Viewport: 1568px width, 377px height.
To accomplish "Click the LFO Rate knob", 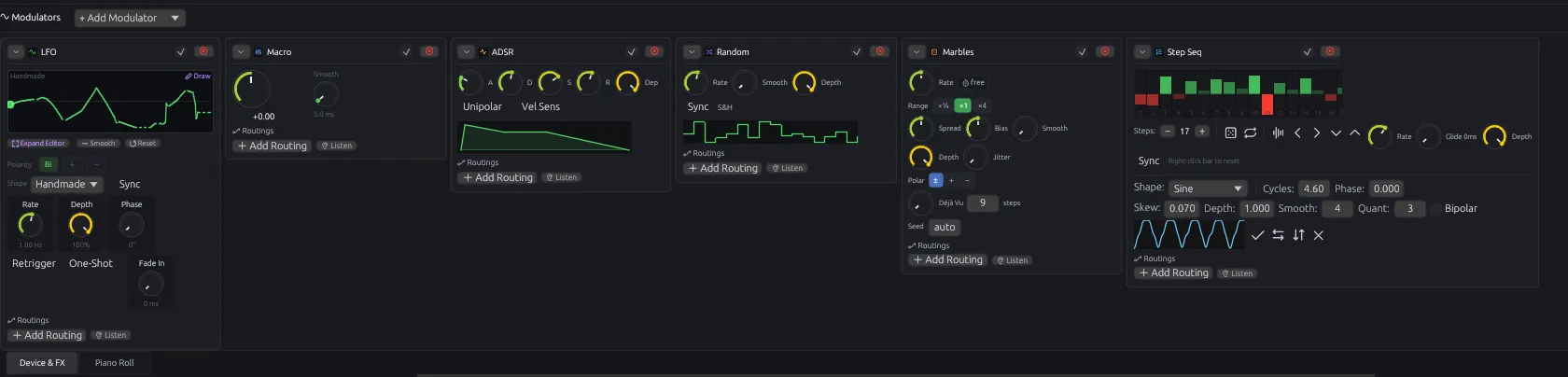I will 30,225.
